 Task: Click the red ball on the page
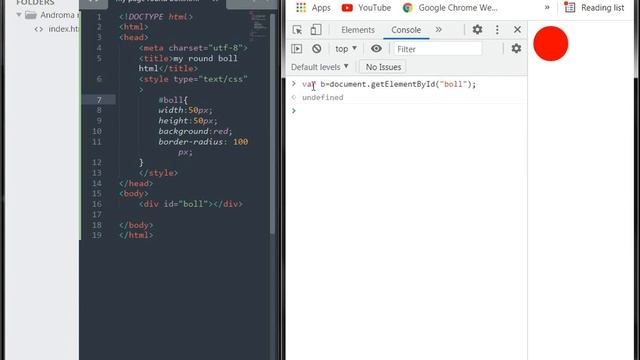point(551,44)
